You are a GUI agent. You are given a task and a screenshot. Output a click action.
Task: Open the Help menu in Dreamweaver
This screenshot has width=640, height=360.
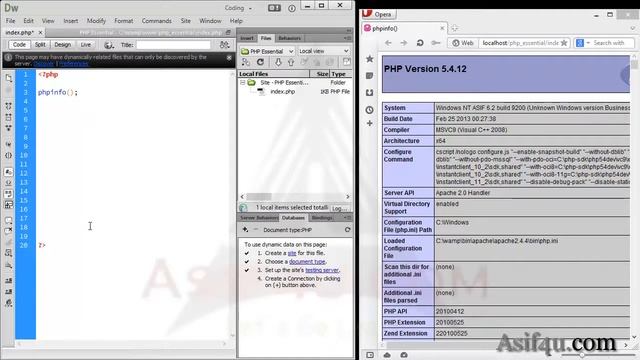tap(236, 21)
